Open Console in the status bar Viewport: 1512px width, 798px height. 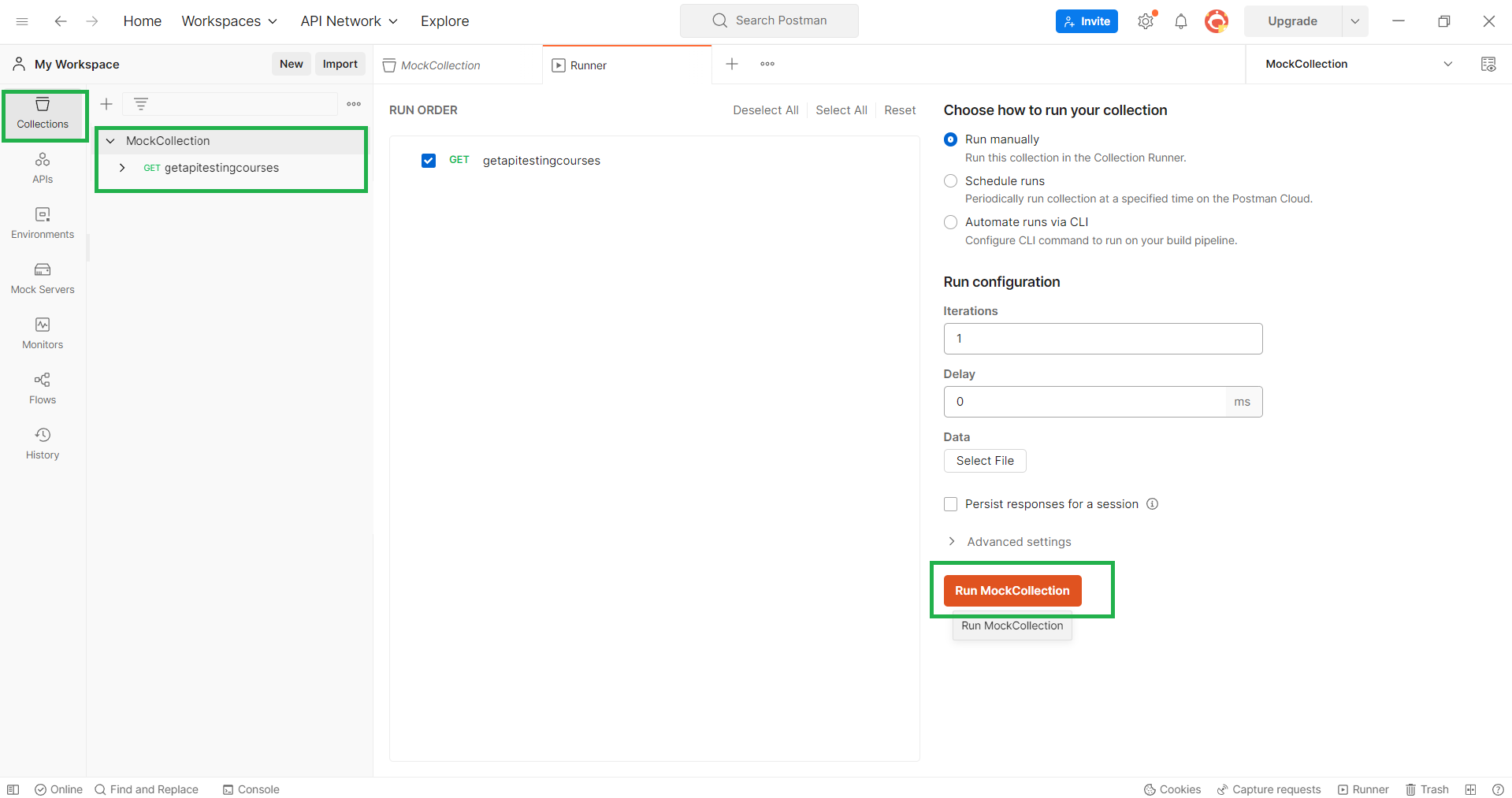(251, 789)
